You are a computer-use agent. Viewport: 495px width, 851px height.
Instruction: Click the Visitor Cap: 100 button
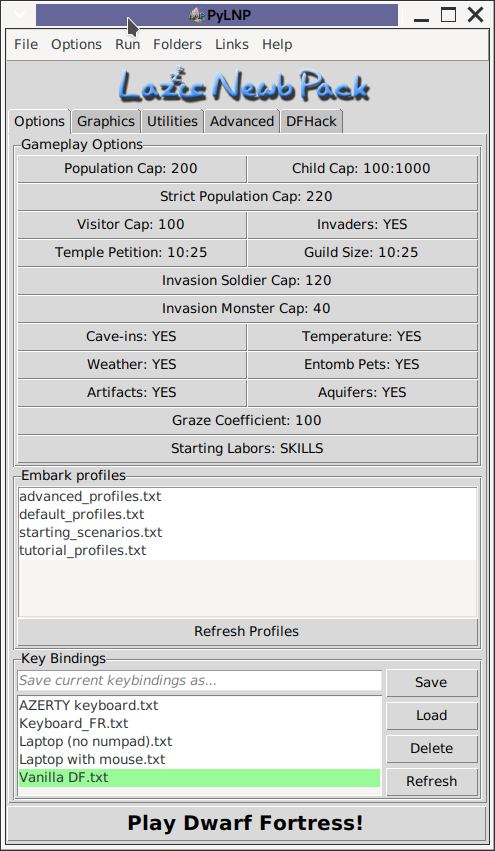(131, 225)
